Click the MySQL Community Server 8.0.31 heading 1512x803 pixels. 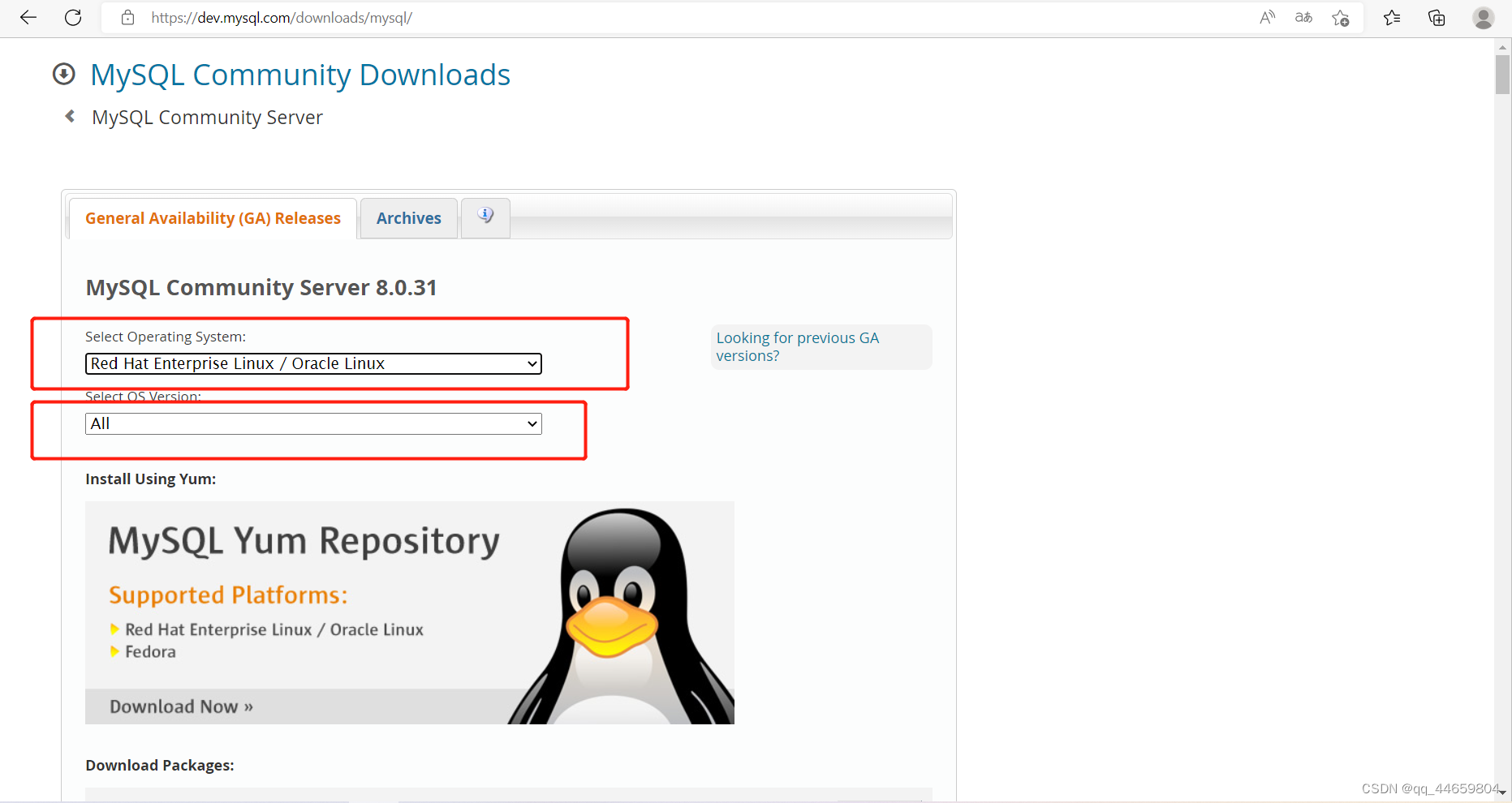coord(261,288)
